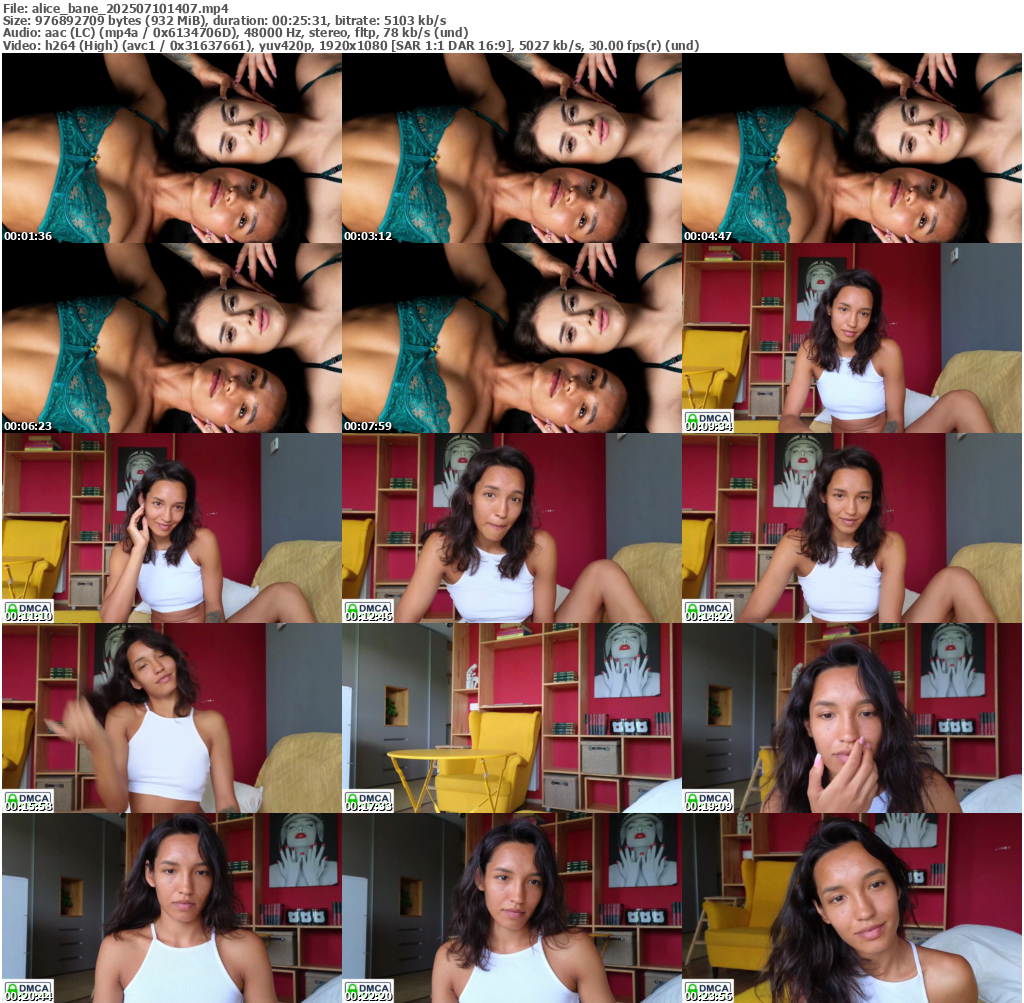Click the DMCA badge on the 00:17:33 frame
This screenshot has width=1024, height=1003.
pyautogui.click(x=368, y=796)
